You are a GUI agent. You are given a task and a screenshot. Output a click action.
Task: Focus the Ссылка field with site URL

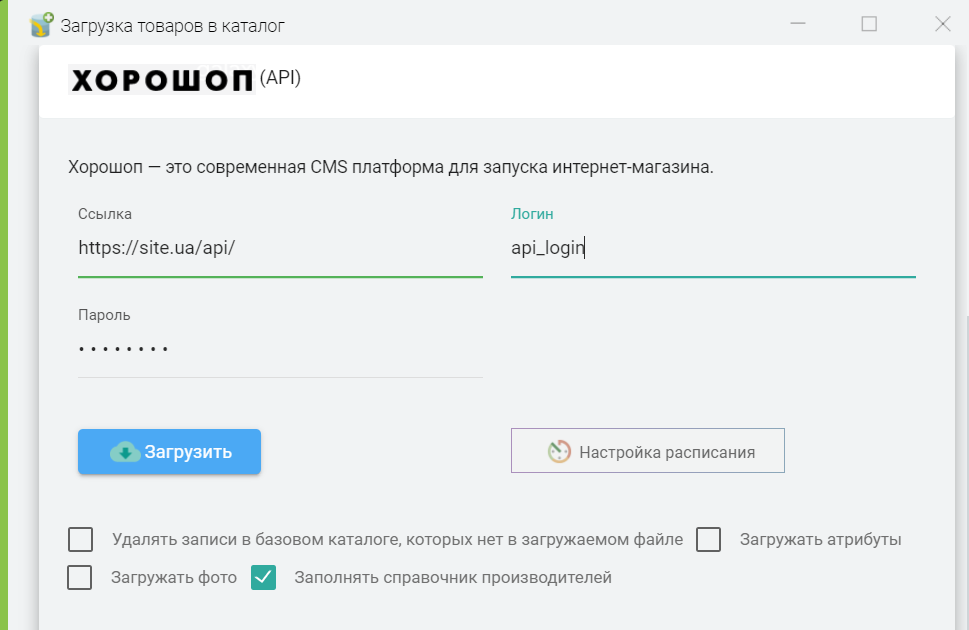pos(280,247)
